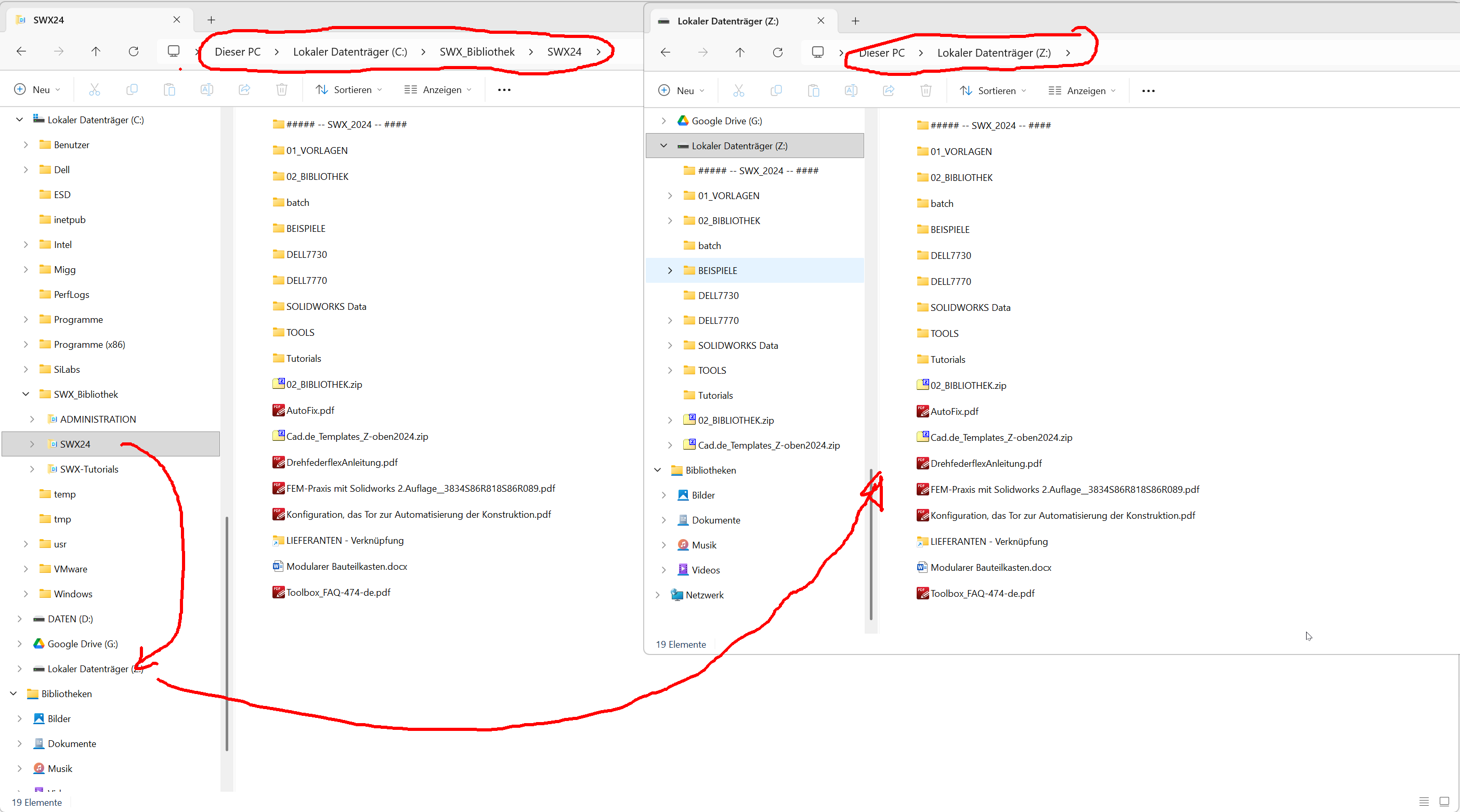Open Neu dropdown in left window
Image resolution: width=1460 pixels, height=812 pixels.
tap(37, 89)
